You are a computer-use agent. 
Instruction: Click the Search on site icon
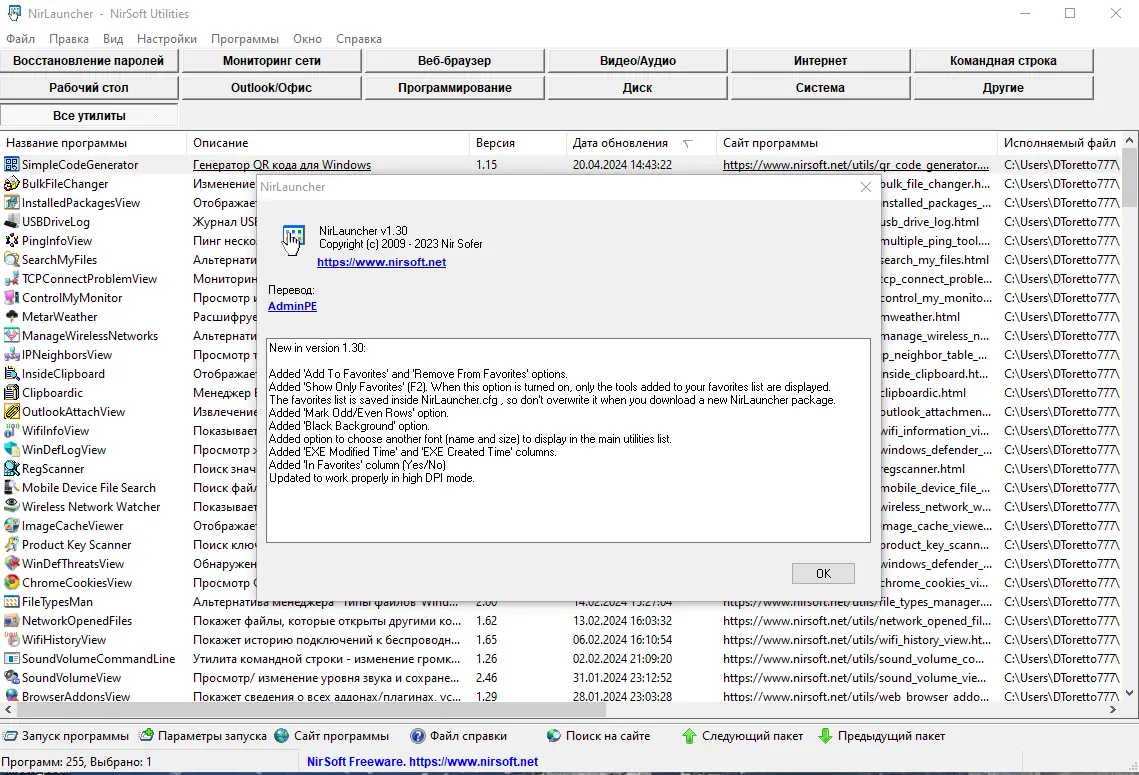coord(554,736)
